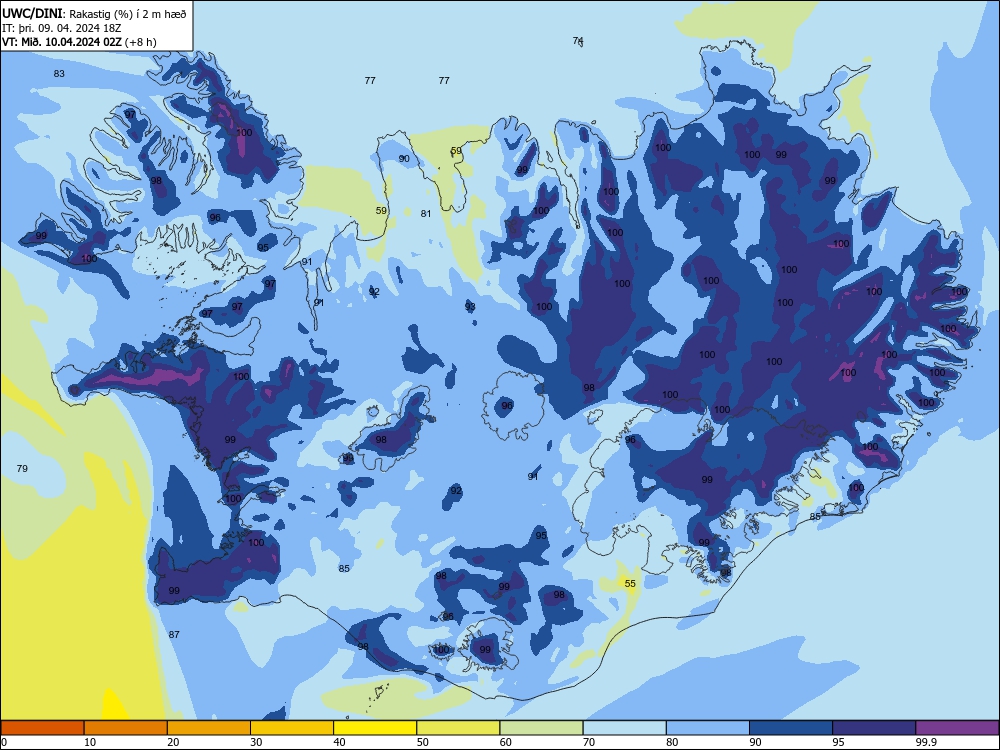1000x750 pixels.
Task: Click the pale blue 70–80 legend band
Action: point(624,728)
